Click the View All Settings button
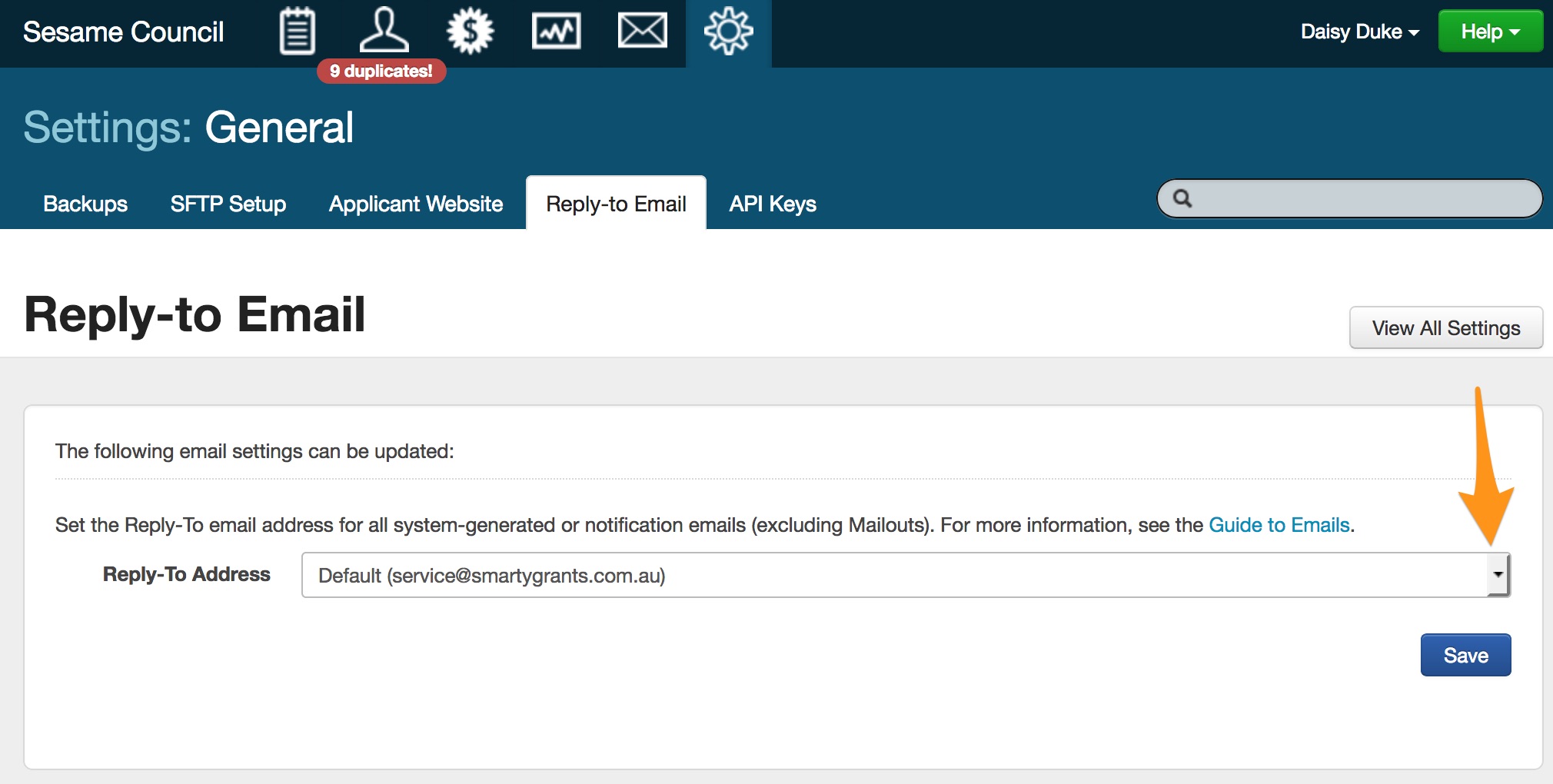Viewport: 1553px width, 784px height. [x=1445, y=328]
